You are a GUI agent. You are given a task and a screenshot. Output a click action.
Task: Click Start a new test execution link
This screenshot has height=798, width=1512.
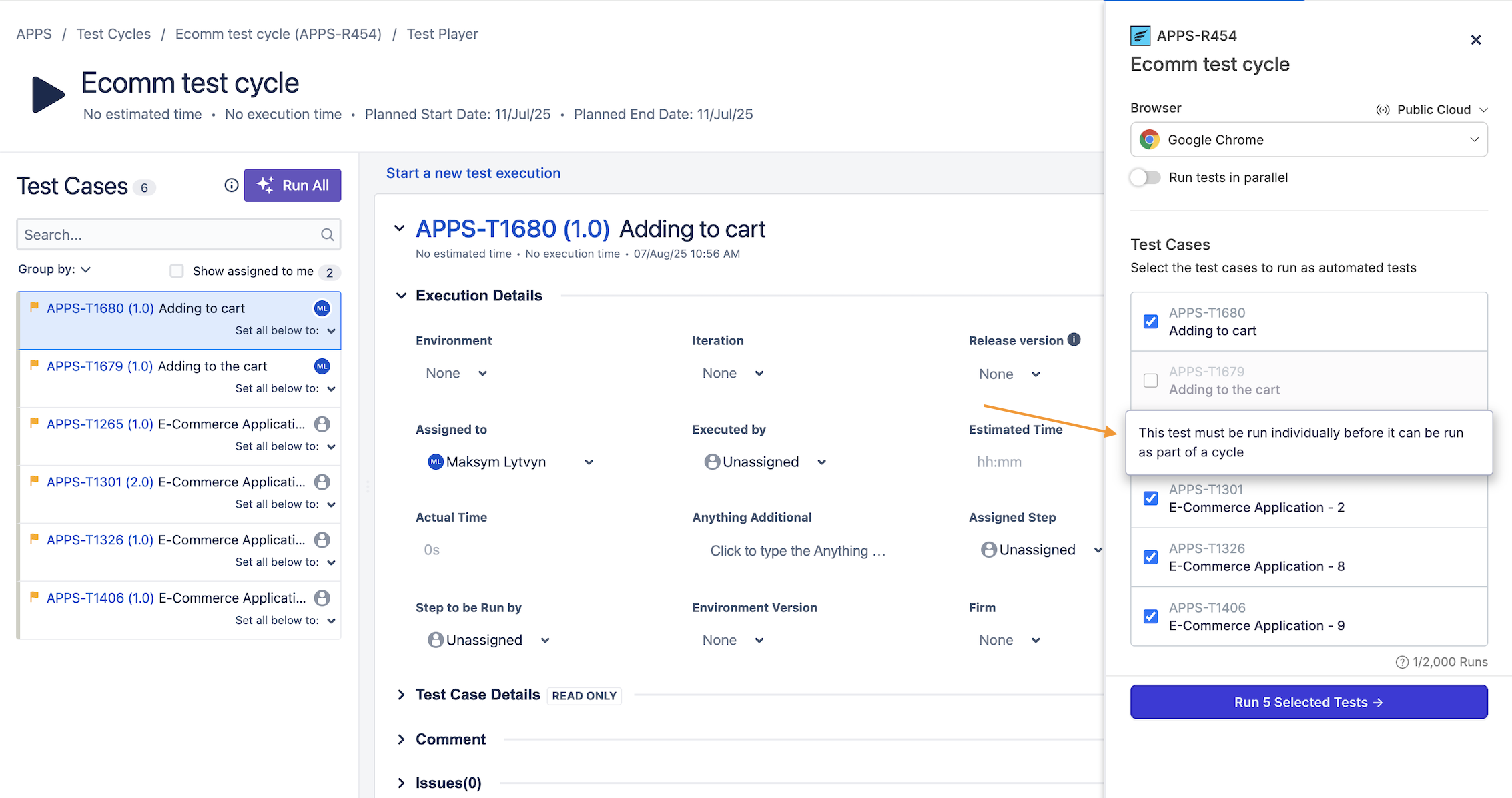(473, 173)
